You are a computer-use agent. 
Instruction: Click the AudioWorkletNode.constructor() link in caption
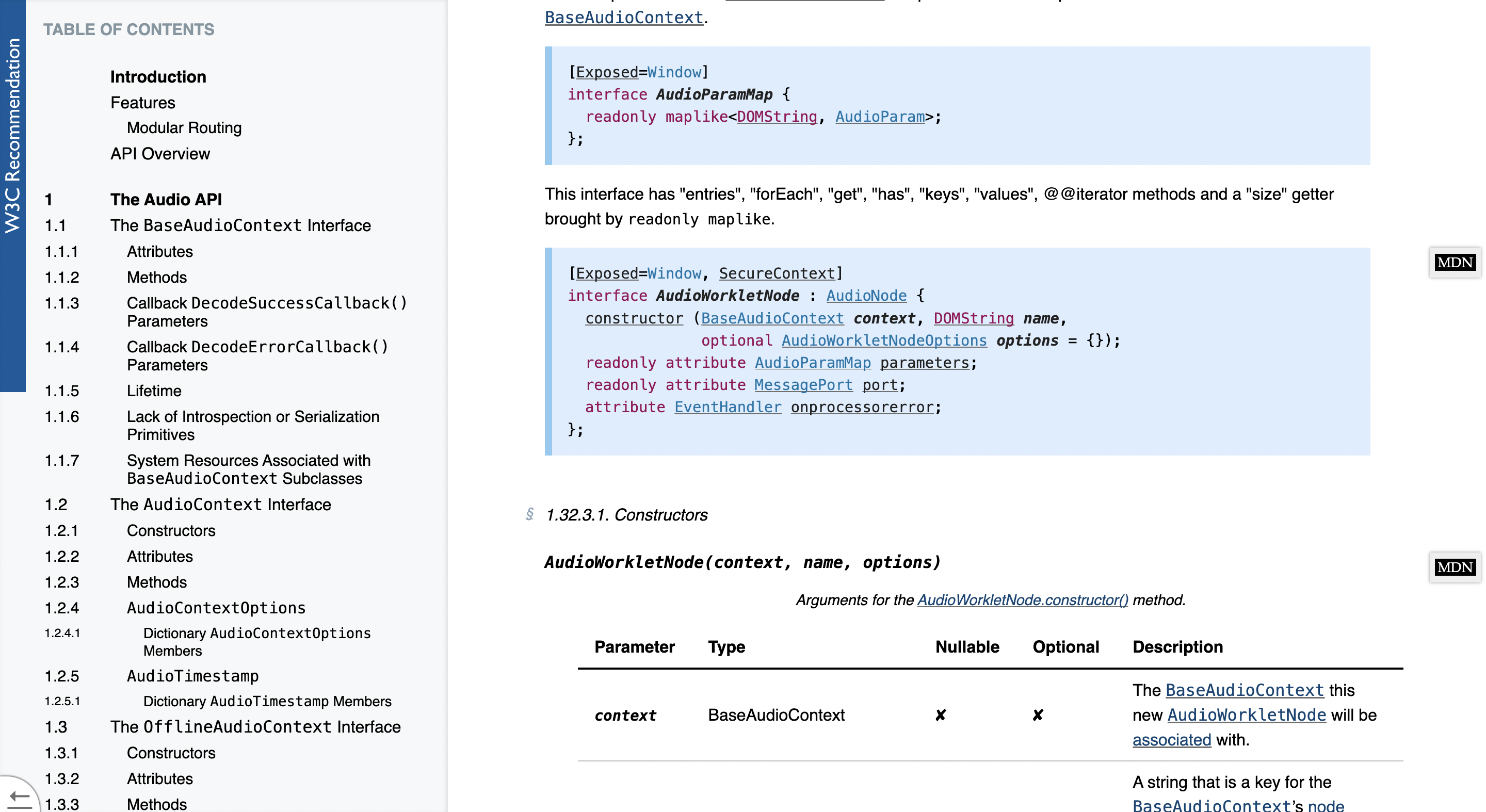coord(1022,600)
